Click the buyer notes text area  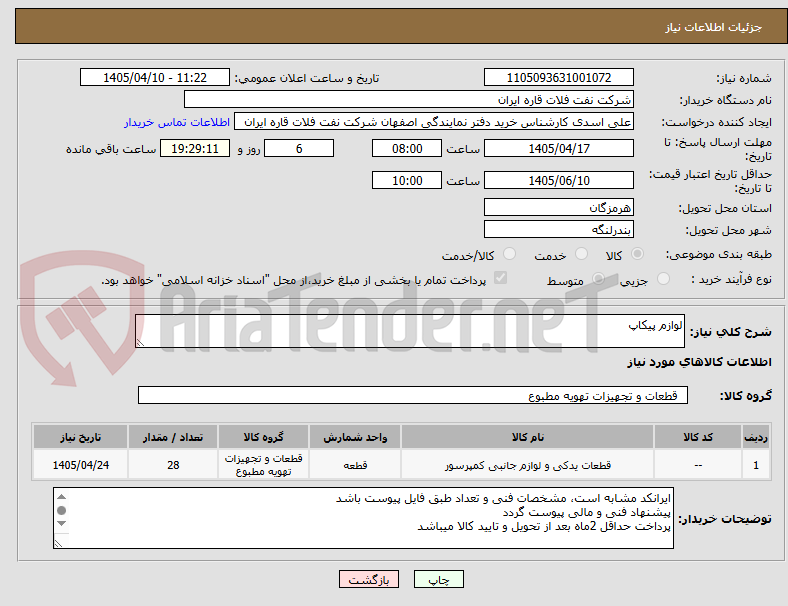tap(363, 518)
